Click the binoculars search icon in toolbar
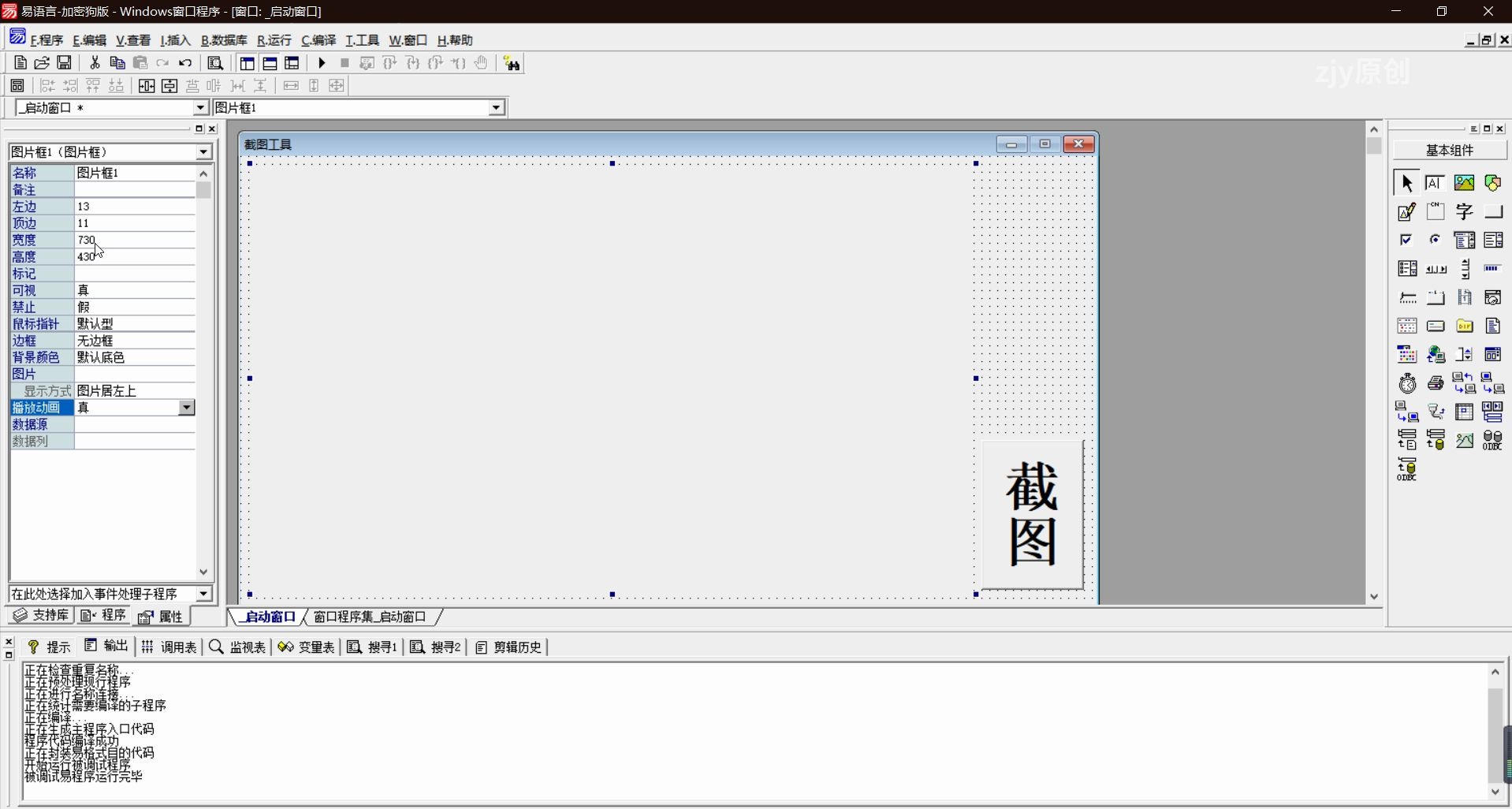 click(x=512, y=63)
